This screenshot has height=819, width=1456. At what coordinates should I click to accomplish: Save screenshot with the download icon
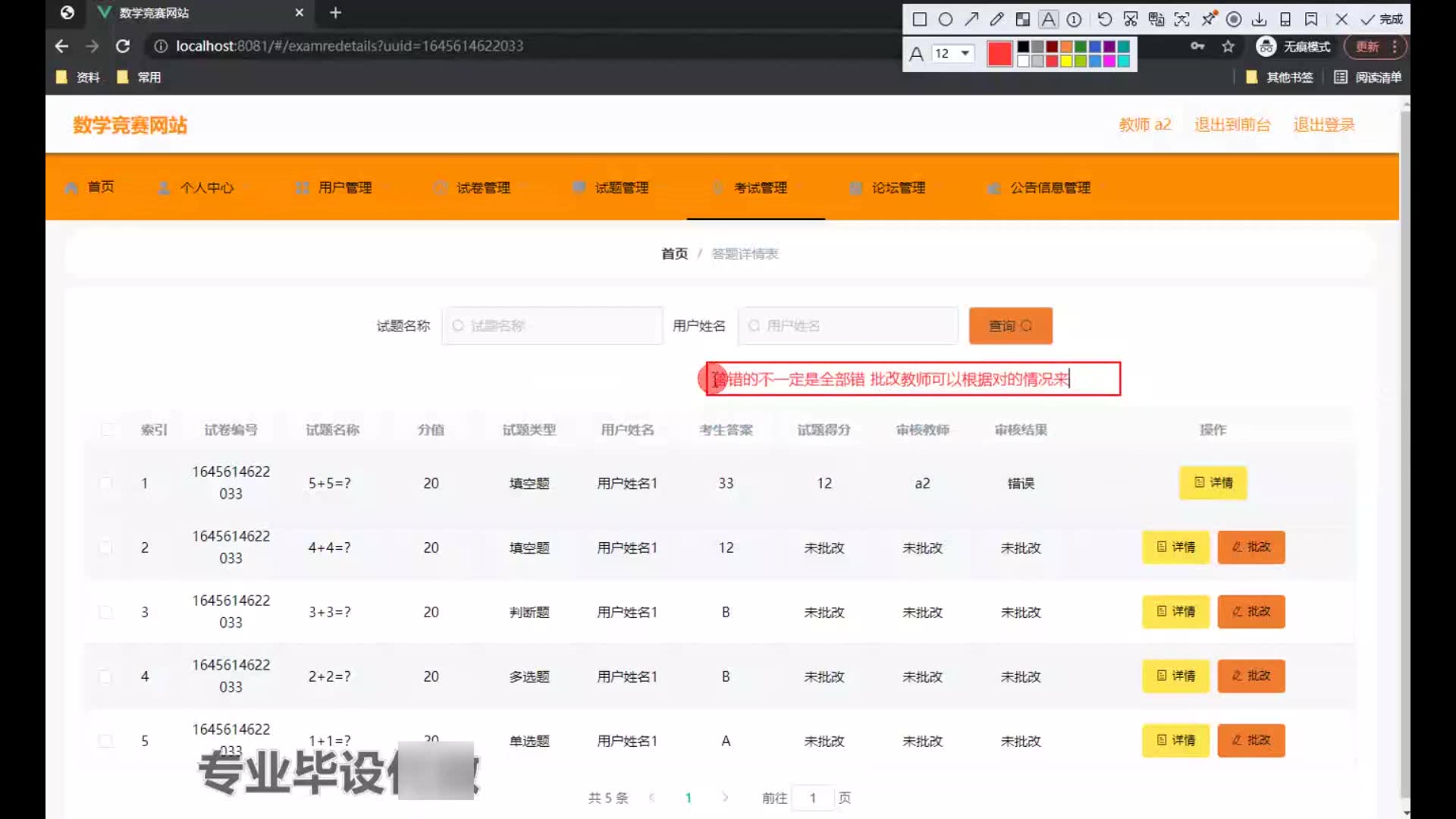click(x=1260, y=20)
